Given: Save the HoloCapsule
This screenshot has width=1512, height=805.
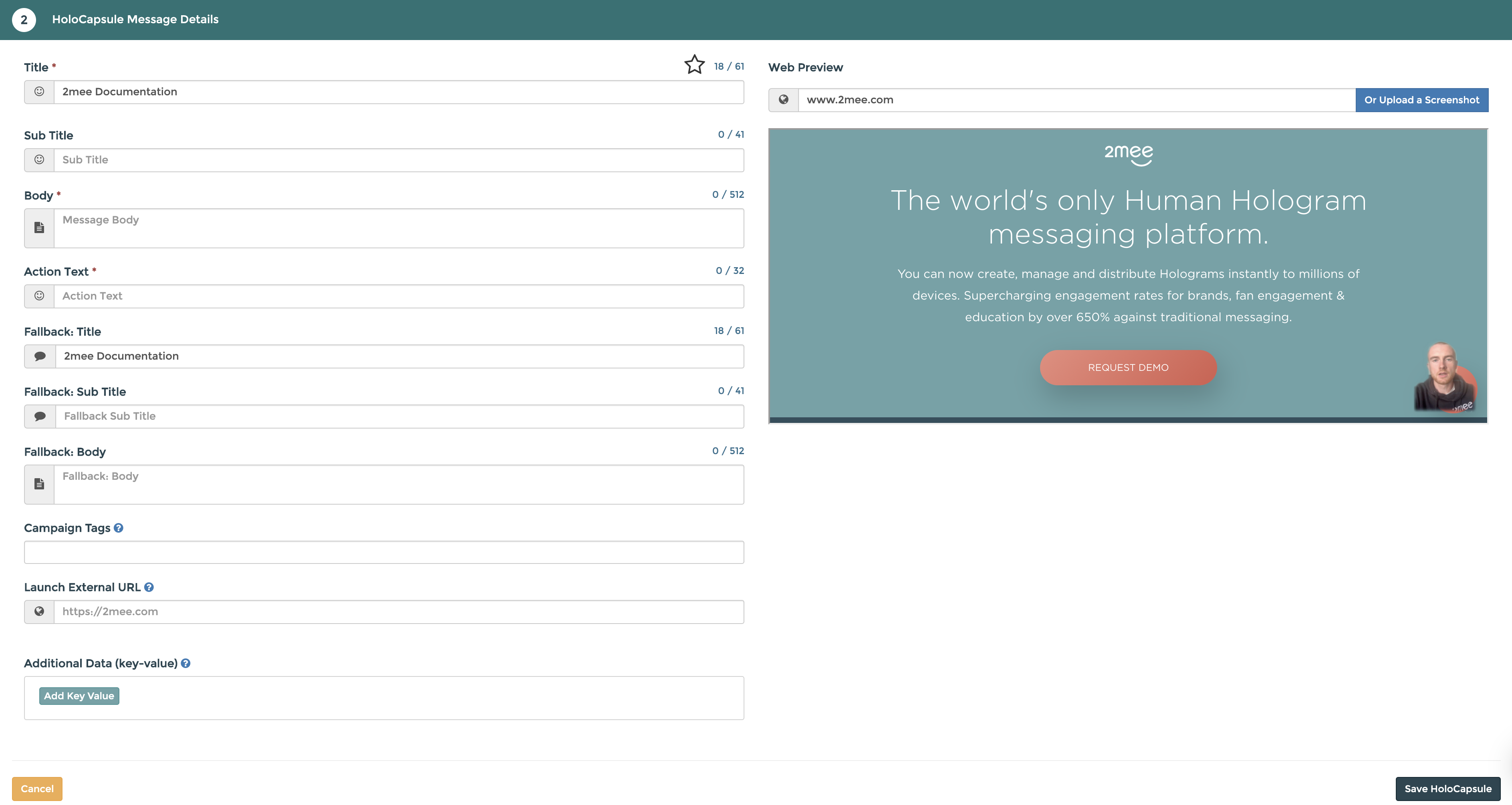Looking at the screenshot, I should [1447, 789].
